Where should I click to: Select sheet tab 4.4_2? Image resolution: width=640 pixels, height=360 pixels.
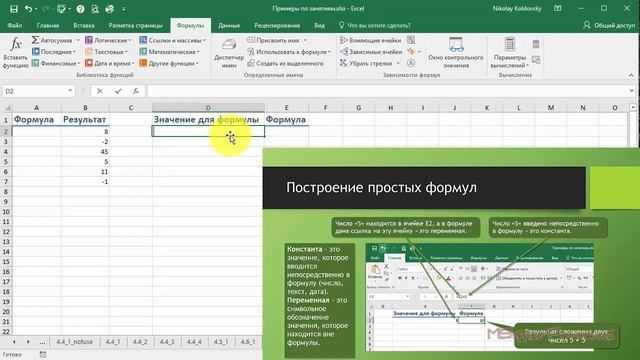tap(140, 342)
